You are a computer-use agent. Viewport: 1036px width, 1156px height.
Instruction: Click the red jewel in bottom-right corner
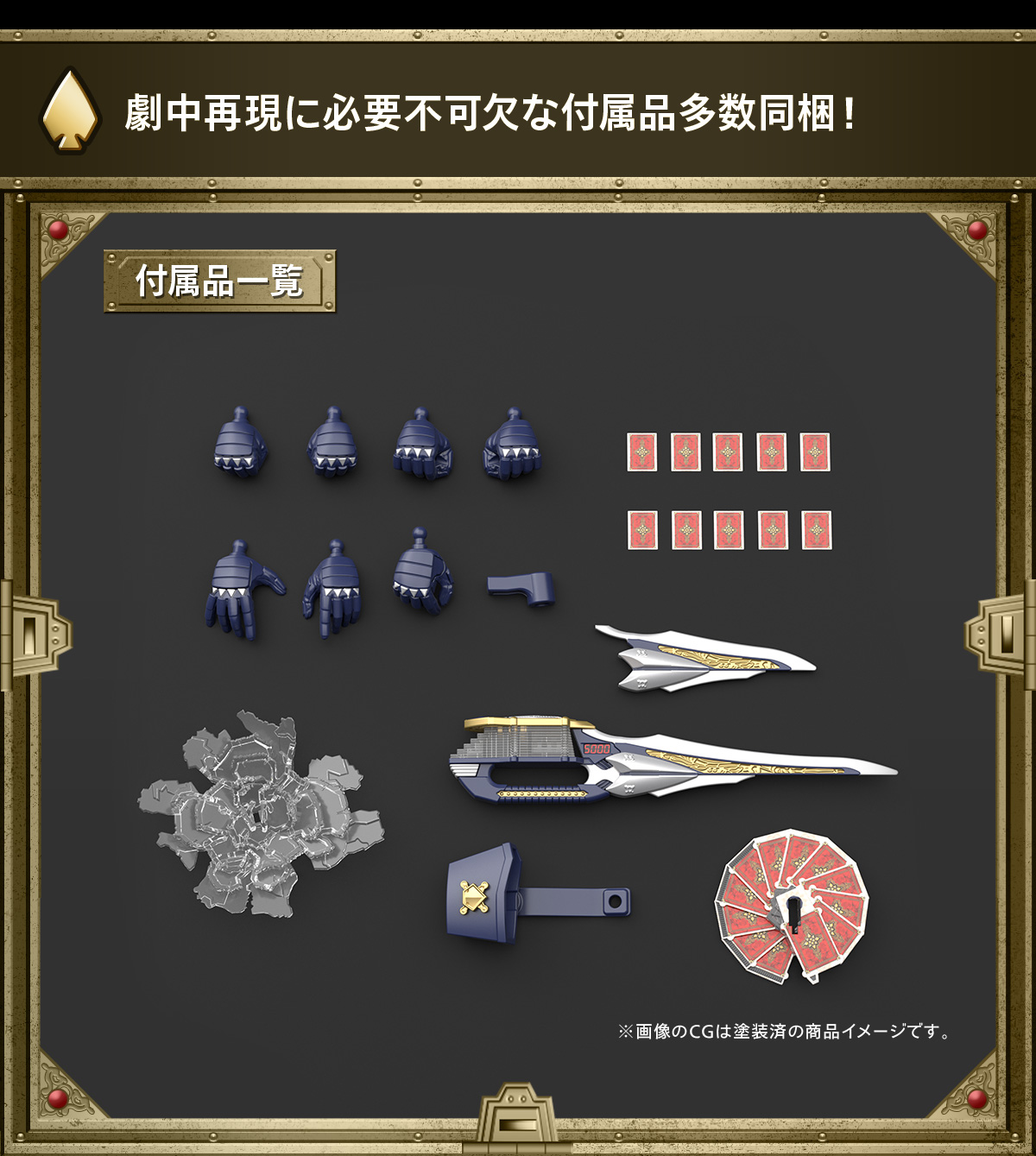click(977, 1099)
